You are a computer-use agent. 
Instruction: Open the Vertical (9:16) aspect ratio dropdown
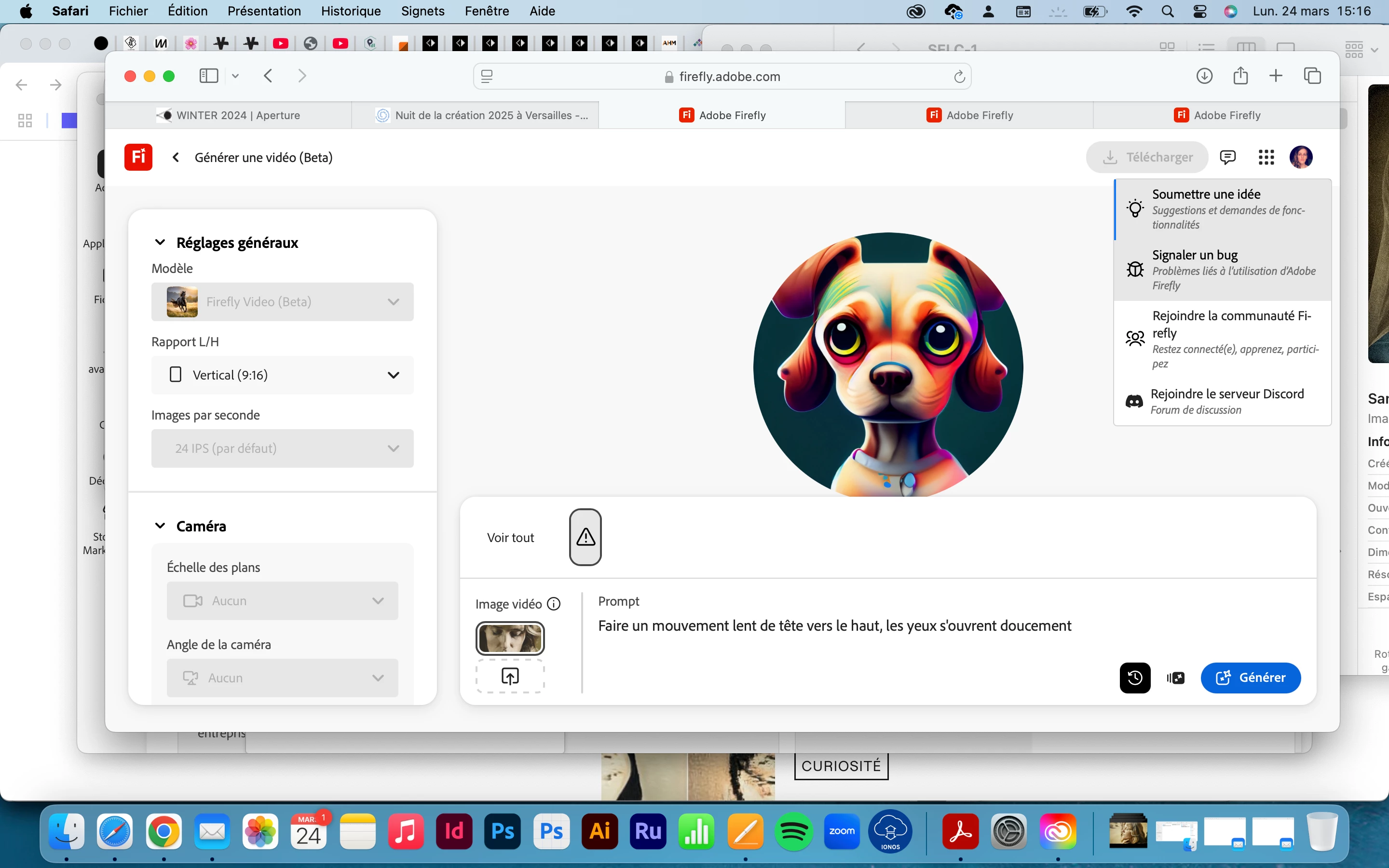[x=282, y=375]
